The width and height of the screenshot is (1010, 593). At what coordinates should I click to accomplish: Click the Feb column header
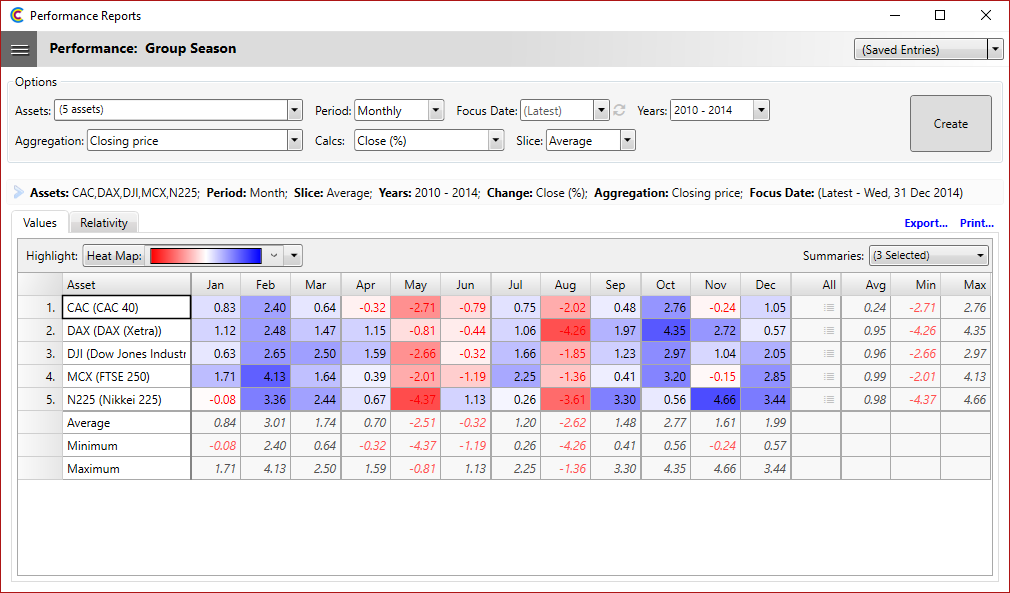(x=265, y=285)
